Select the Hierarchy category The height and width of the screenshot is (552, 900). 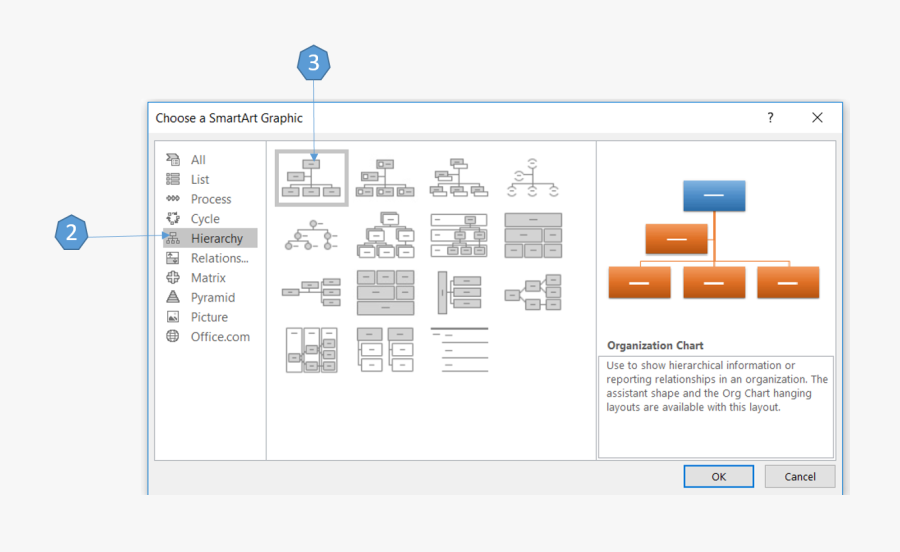pos(210,238)
